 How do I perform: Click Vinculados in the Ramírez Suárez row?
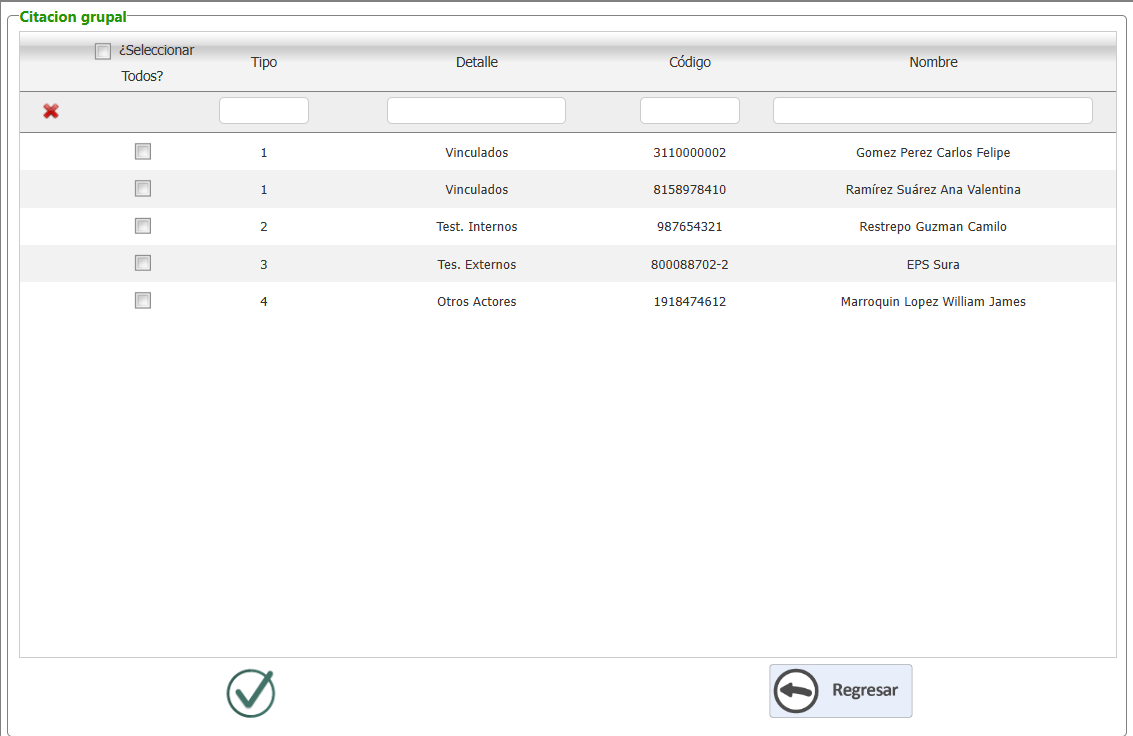pyautogui.click(x=477, y=189)
